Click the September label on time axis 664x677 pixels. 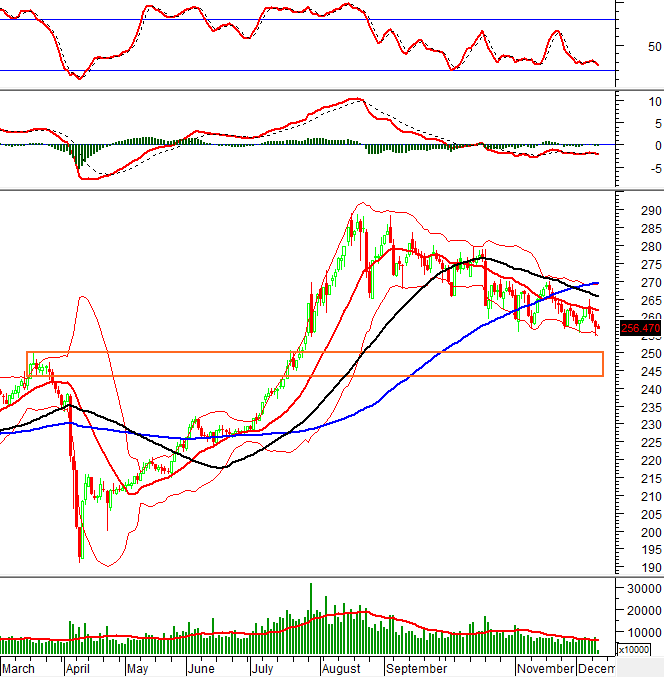[415, 668]
